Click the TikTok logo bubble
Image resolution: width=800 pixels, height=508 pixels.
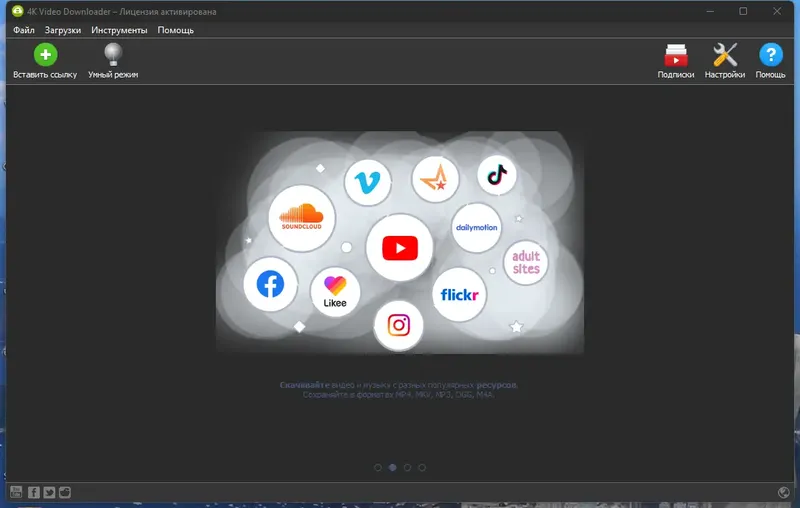tap(497, 175)
